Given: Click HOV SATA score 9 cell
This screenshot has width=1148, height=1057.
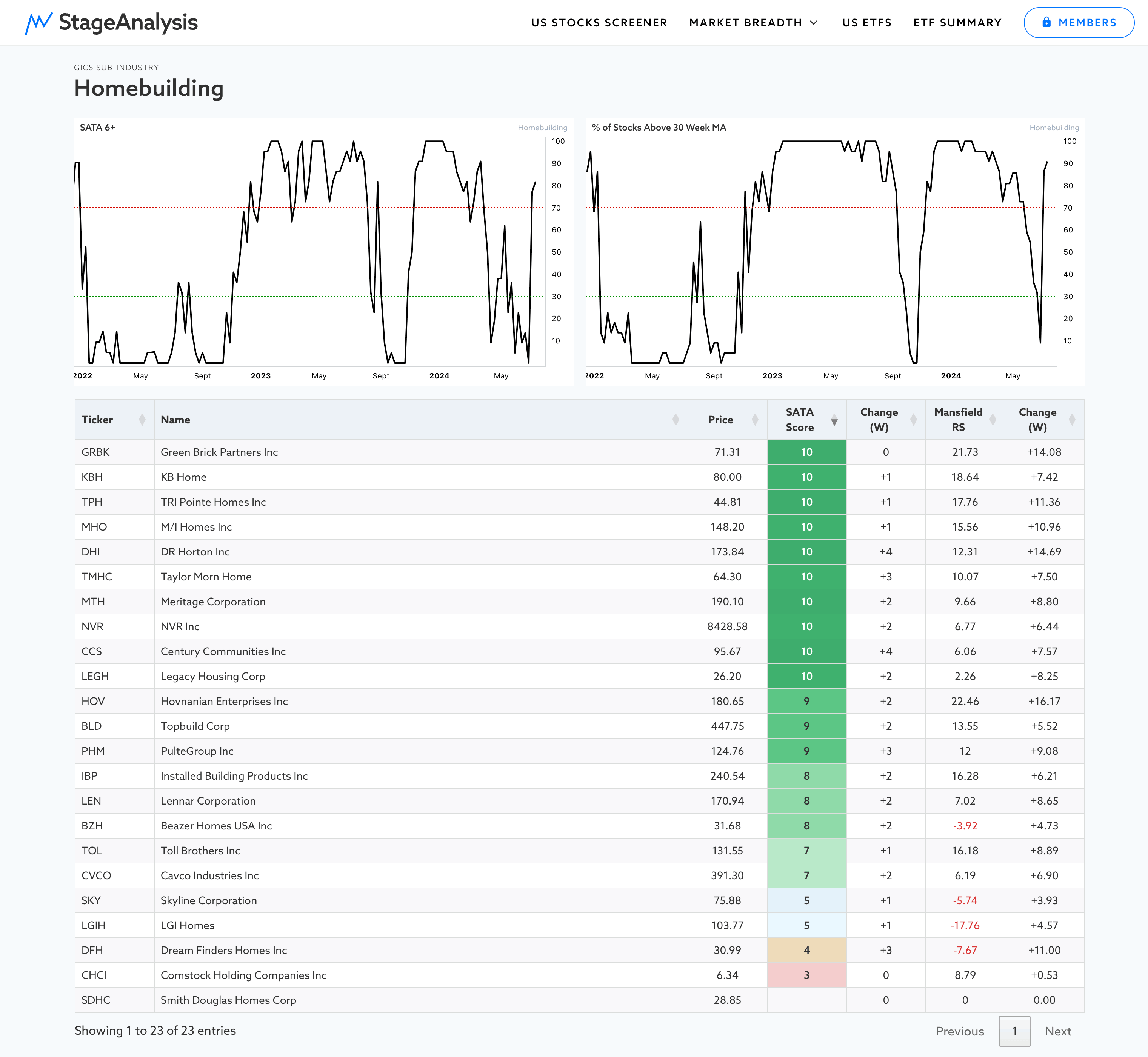Looking at the screenshot, I should (x=806, y=701).
